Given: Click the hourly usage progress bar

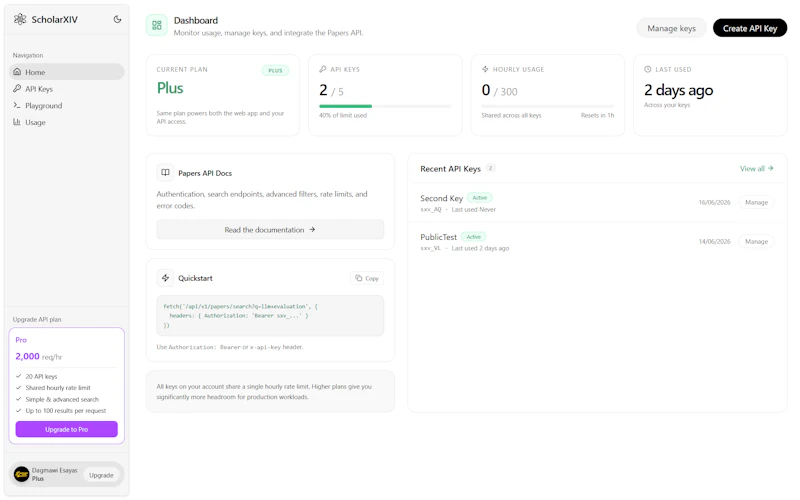Looking at the screenshot, I should coord(548,106).
